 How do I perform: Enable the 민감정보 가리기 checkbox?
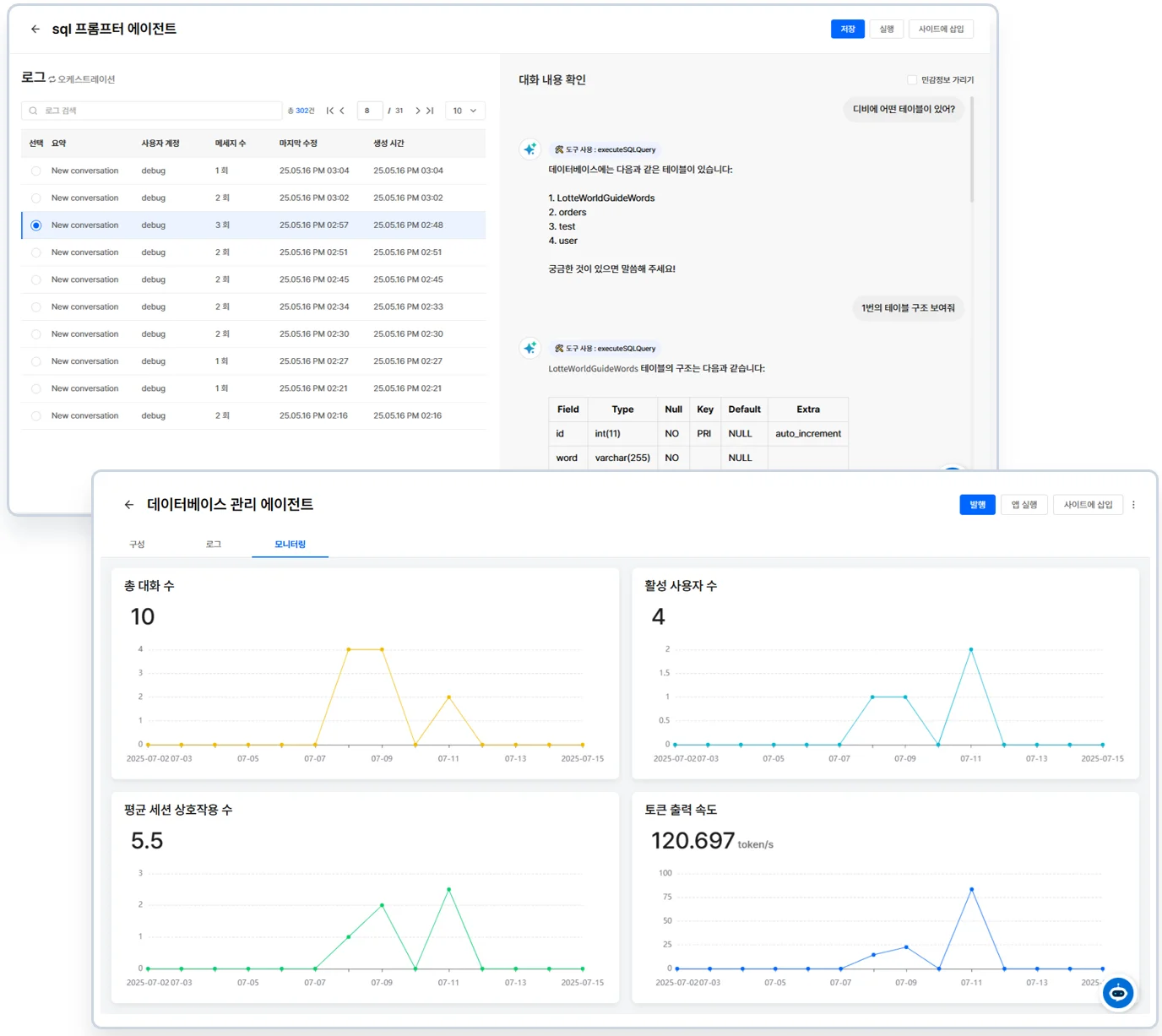912,80
